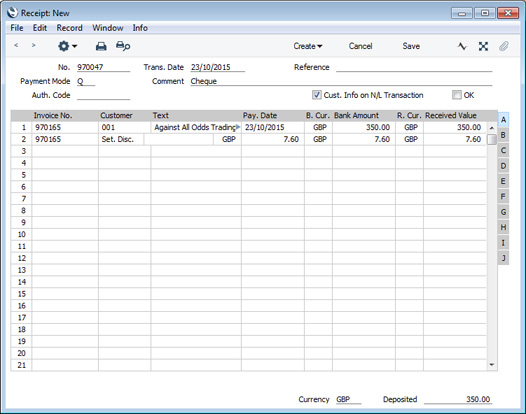This screenshot has width=526, height=414.
Task: Click the link manager cross-arrows icon
Action: (483, 46)
